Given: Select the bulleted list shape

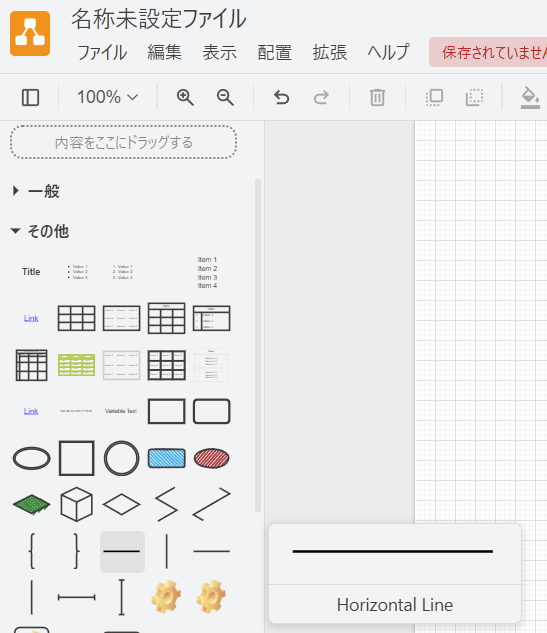Looking at the screenshot, I should [x=77, y=272].
